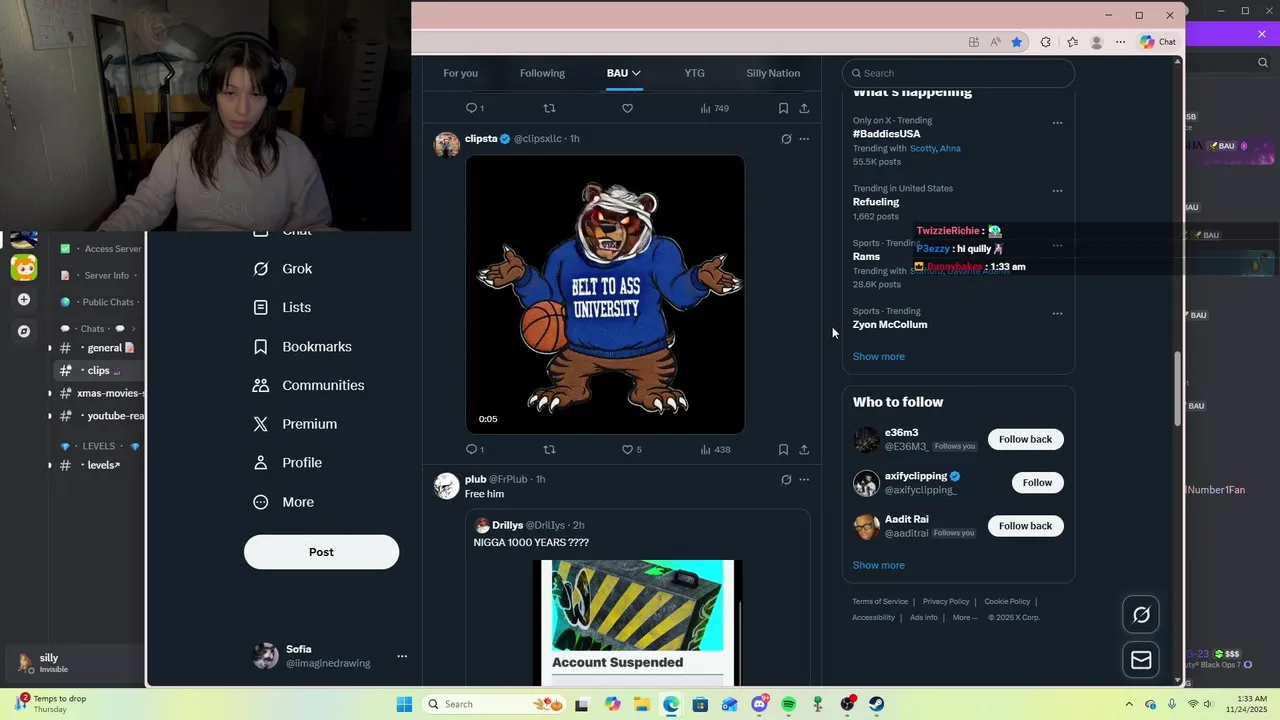1280x720 pixels.
Task: Open options for #BaddiesUSA trend
Action: click(1057, 123)
